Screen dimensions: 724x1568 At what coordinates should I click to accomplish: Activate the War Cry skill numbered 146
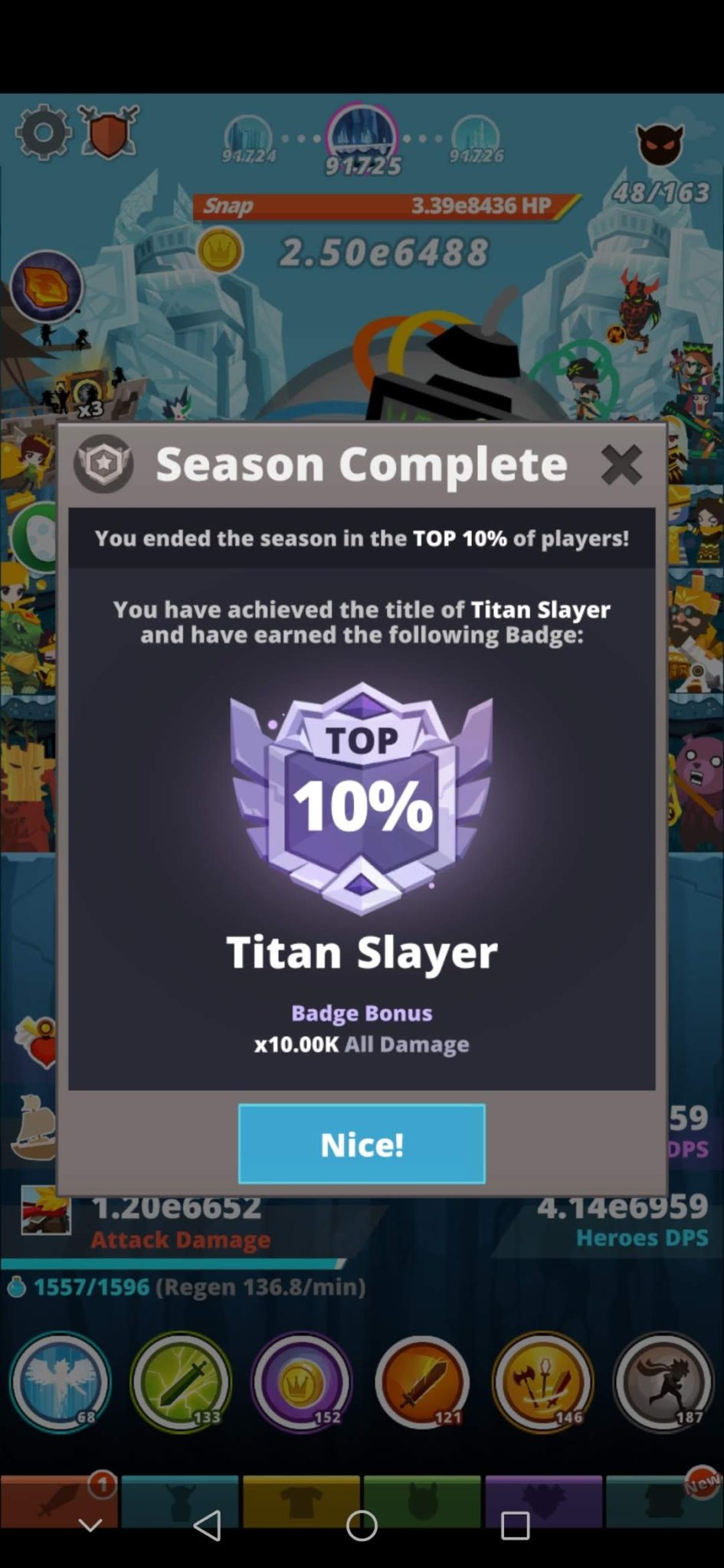pos(542,1382)
